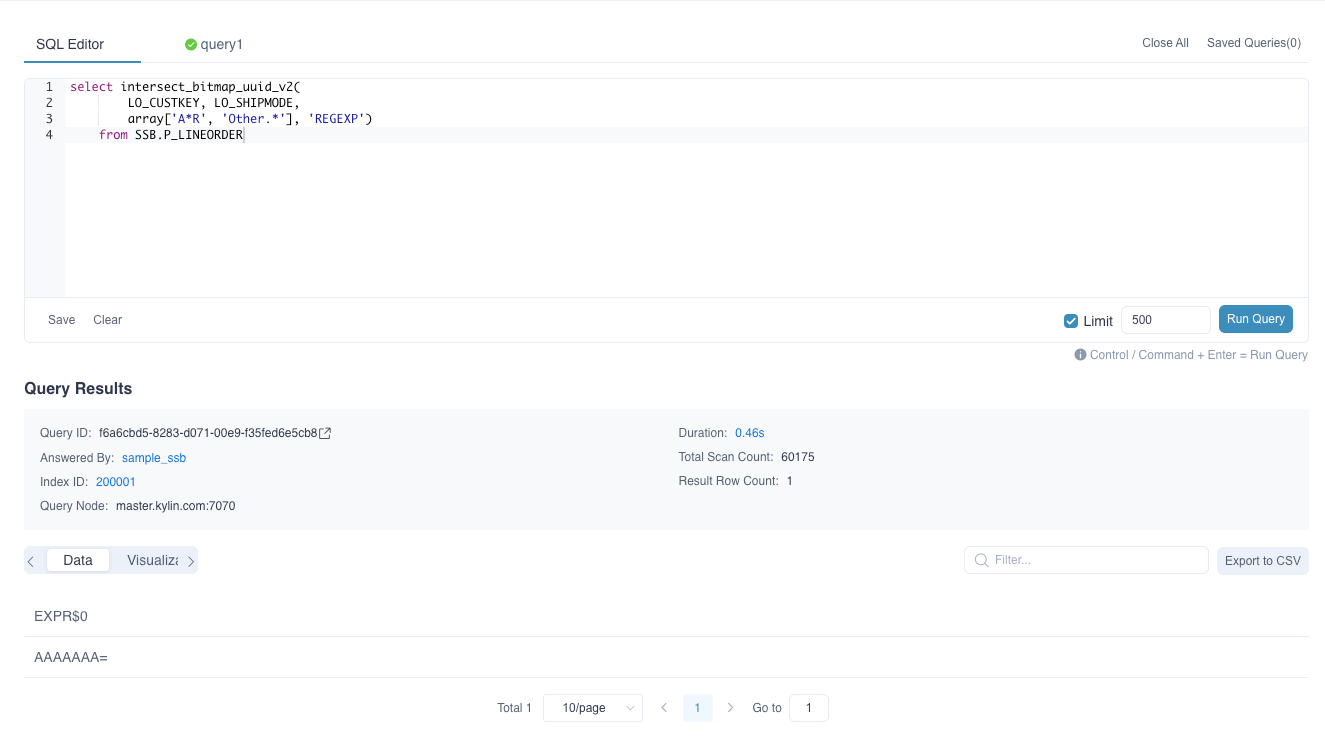Viewport: 1325px width, 743px height.
Task: Open the 10/page size dropdown
Action: 593,708
